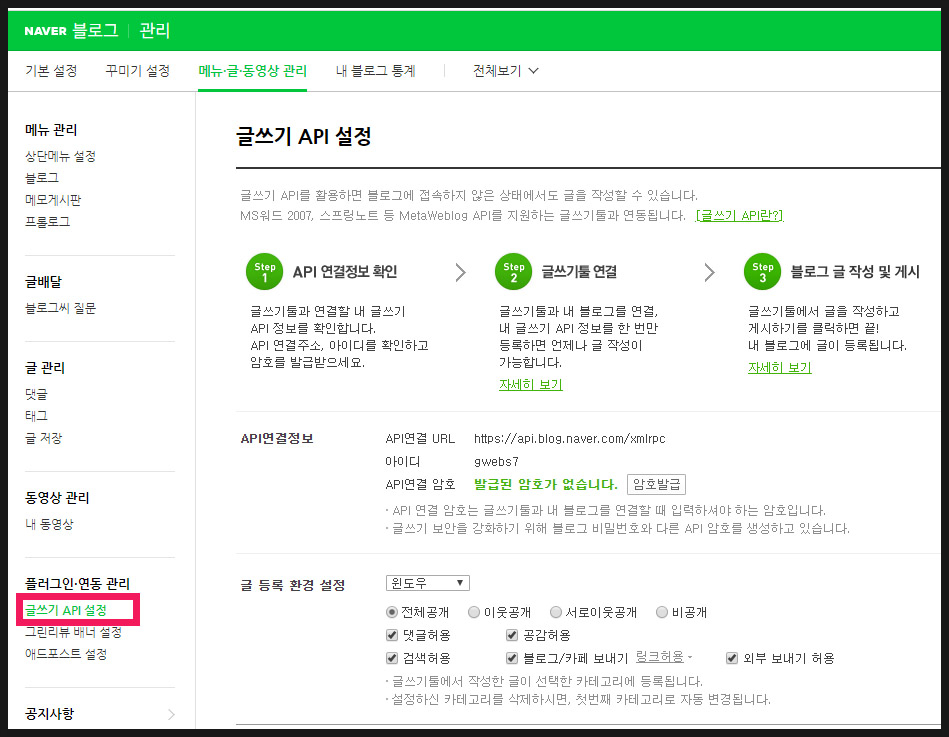Select the 서로이웃공개 radio button

[x=556, y=612]
